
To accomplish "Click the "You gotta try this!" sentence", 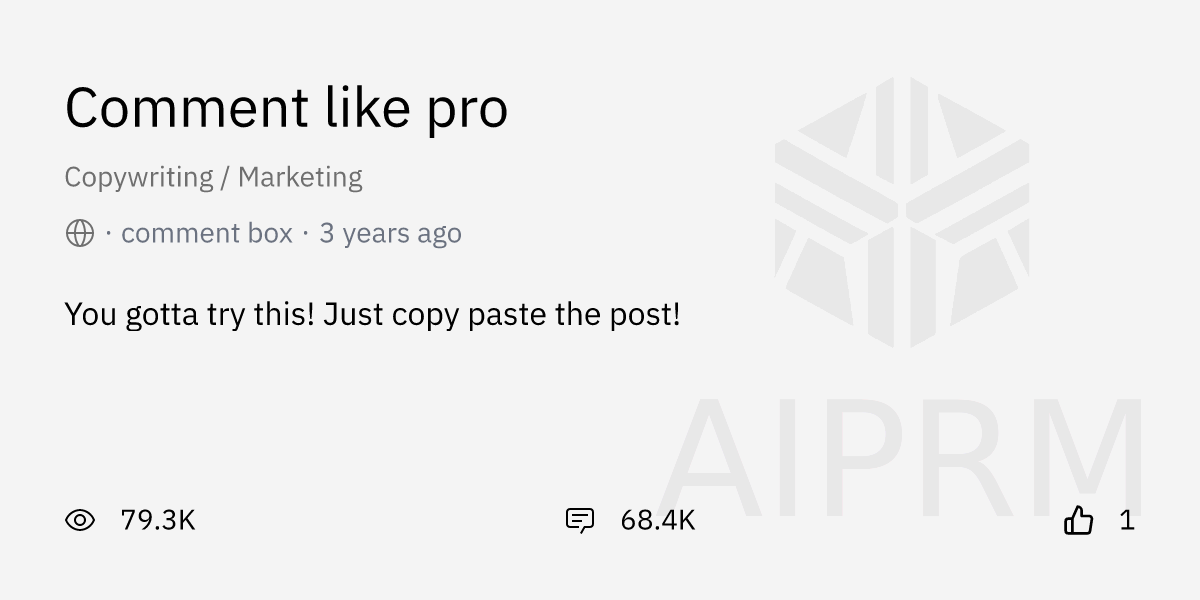I will pos(190,315).
